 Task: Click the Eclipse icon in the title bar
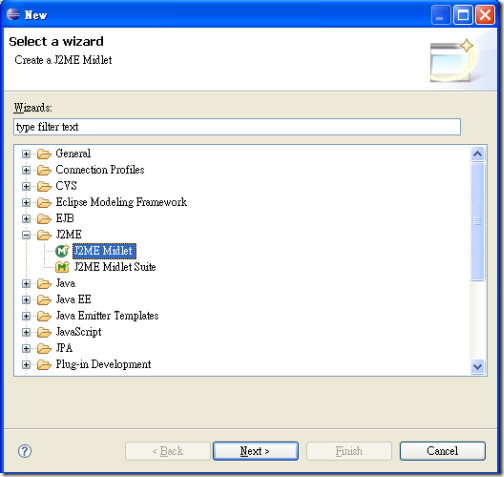[13, 14]
